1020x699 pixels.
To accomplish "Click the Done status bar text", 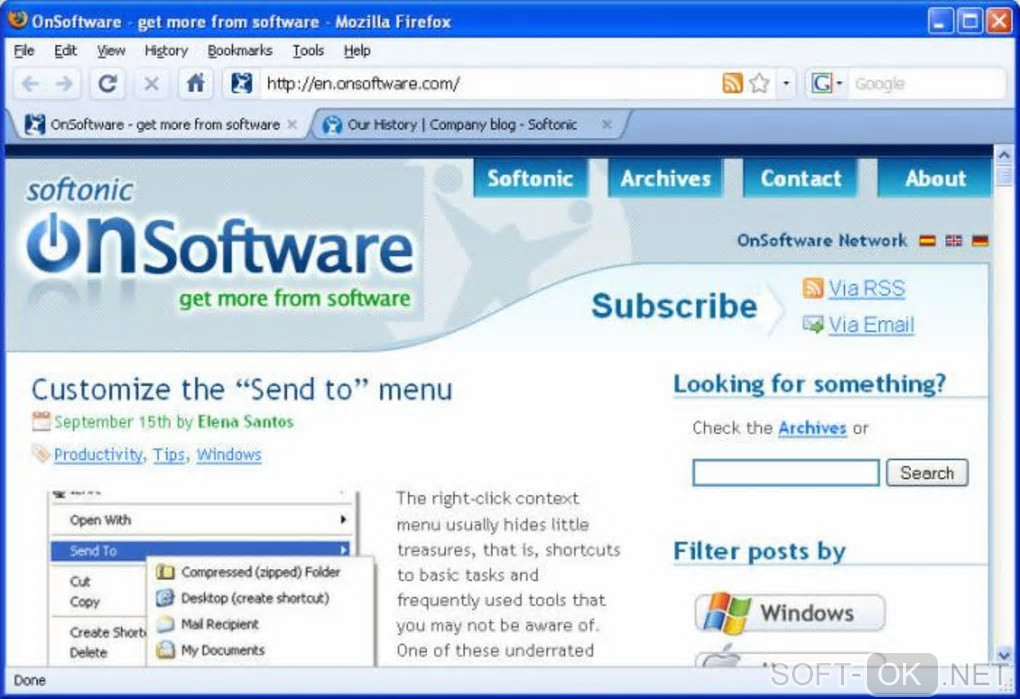I will (30, 681).
